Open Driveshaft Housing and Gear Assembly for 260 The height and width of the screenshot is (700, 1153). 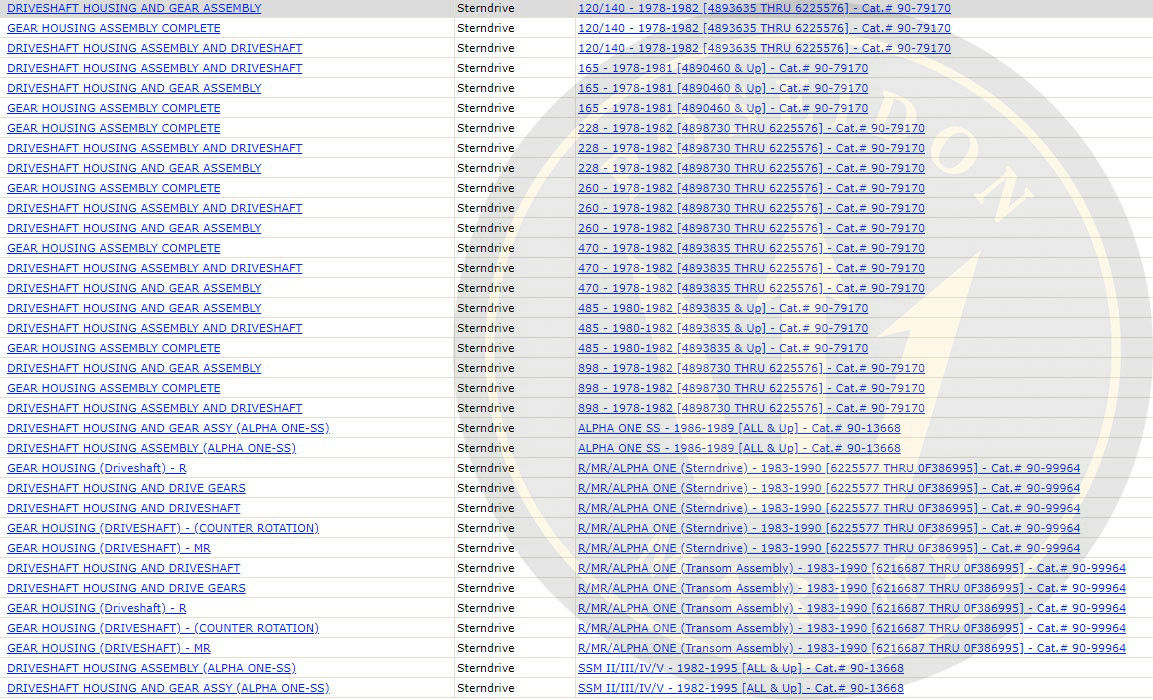[x=134, y=228]
